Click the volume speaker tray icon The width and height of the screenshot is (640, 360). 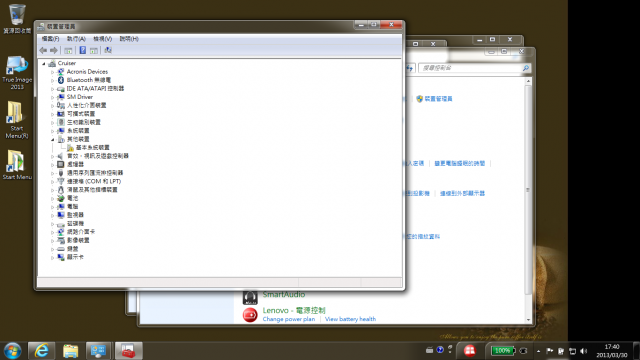pos(584,351)
